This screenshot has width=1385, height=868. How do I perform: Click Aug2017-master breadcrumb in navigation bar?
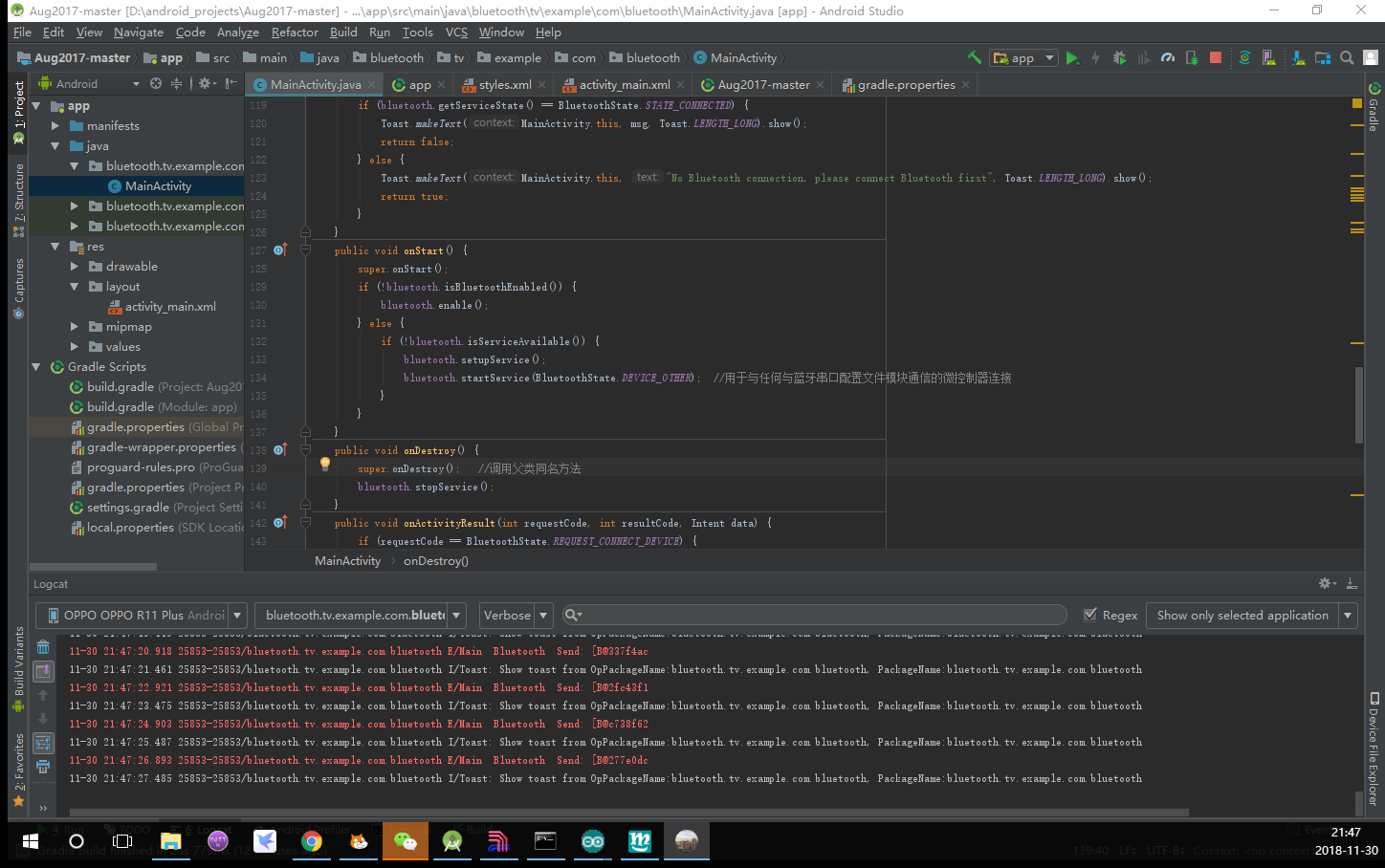(74, 57)
